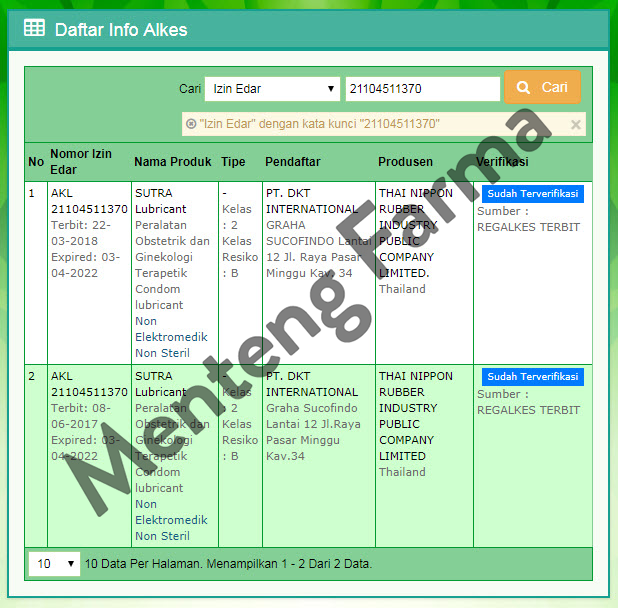The width and height of the screenshot is (618, 608).
Task: Click the Produsen column header
Action: point(405,162)
